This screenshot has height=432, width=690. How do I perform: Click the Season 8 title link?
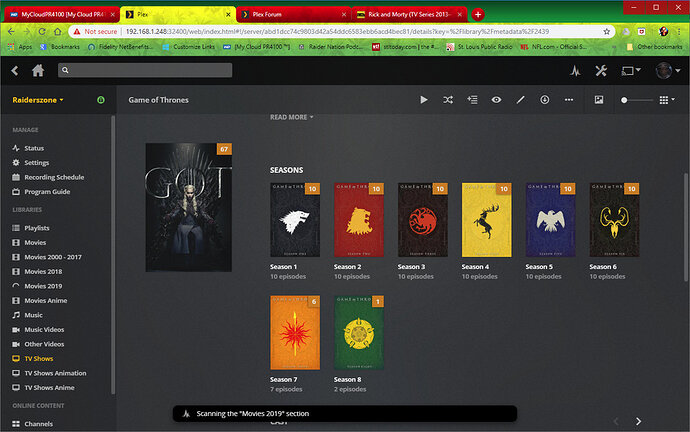coord(347,380)
